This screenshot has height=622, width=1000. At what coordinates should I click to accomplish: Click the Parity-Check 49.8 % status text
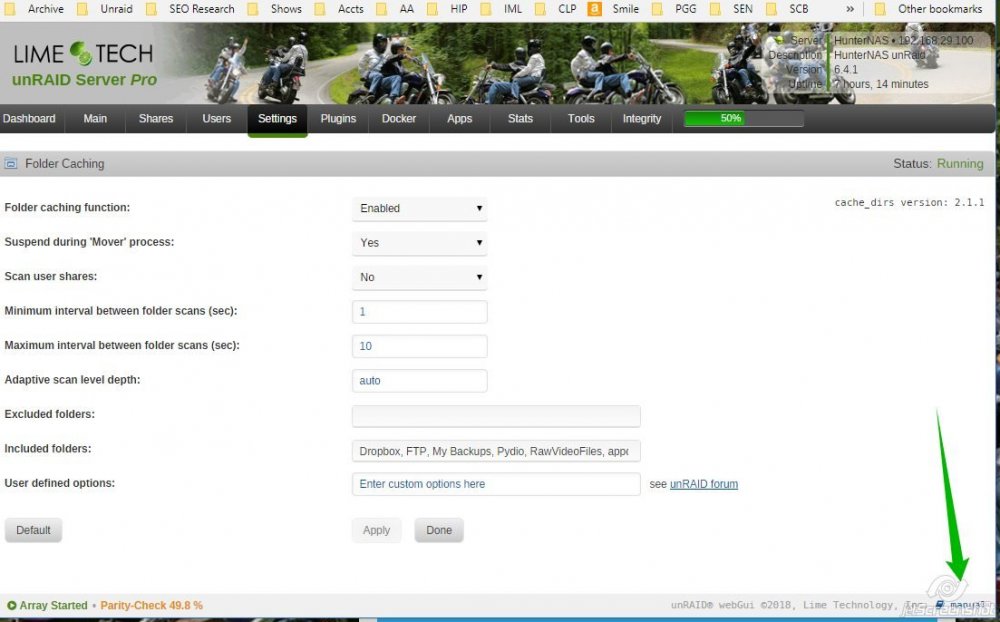(x=152, y=605)
